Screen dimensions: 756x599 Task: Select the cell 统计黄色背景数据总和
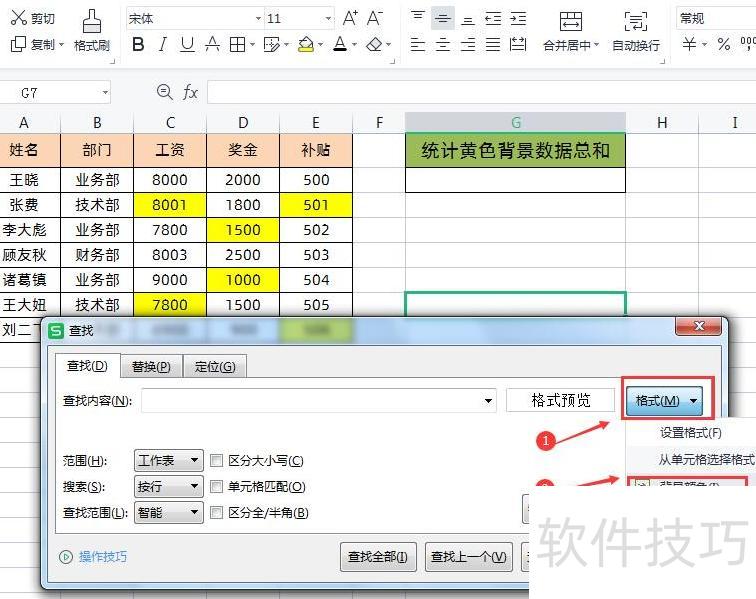tap(515, 150)
